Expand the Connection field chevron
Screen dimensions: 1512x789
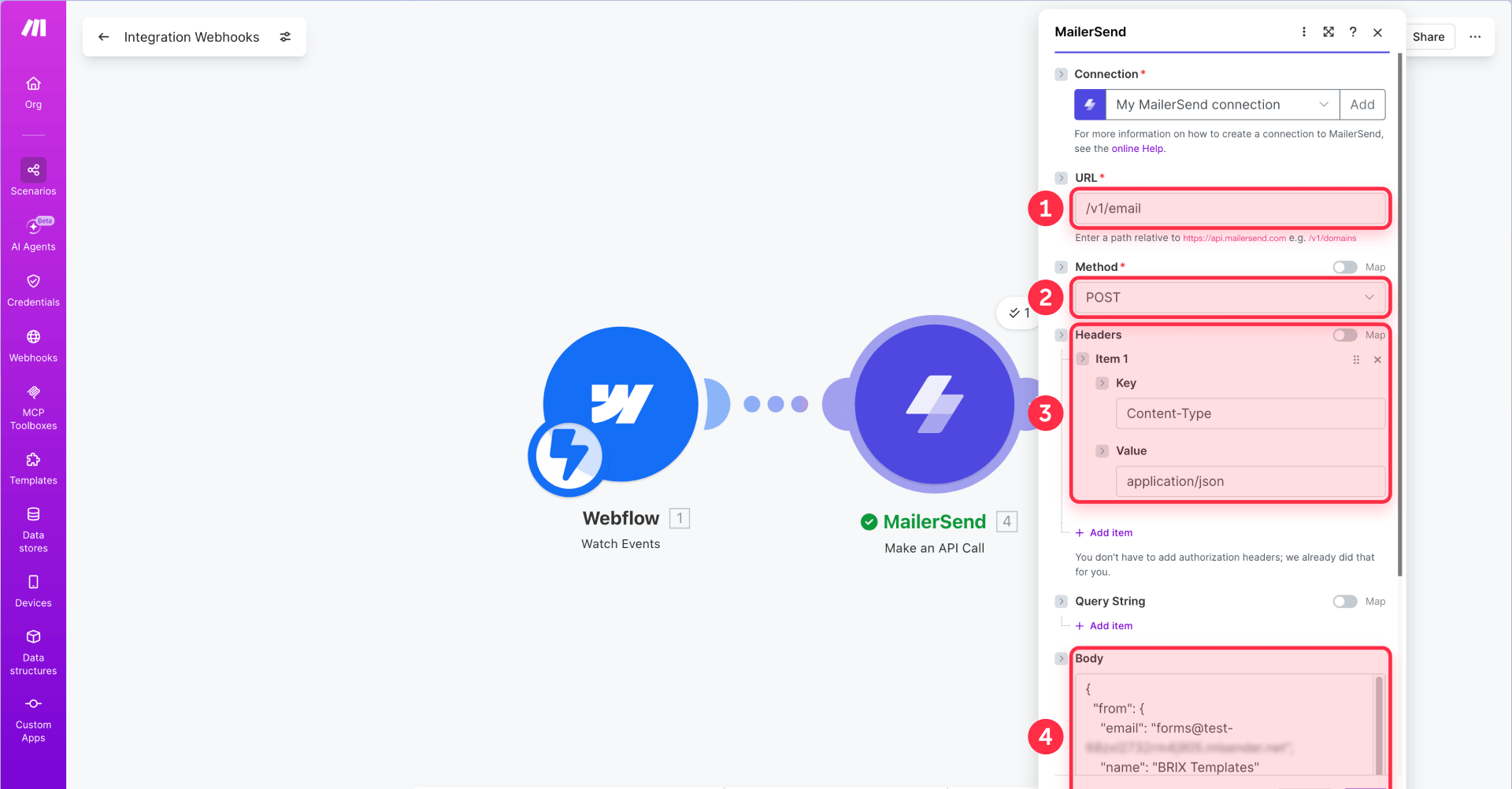pos(1061,74)
